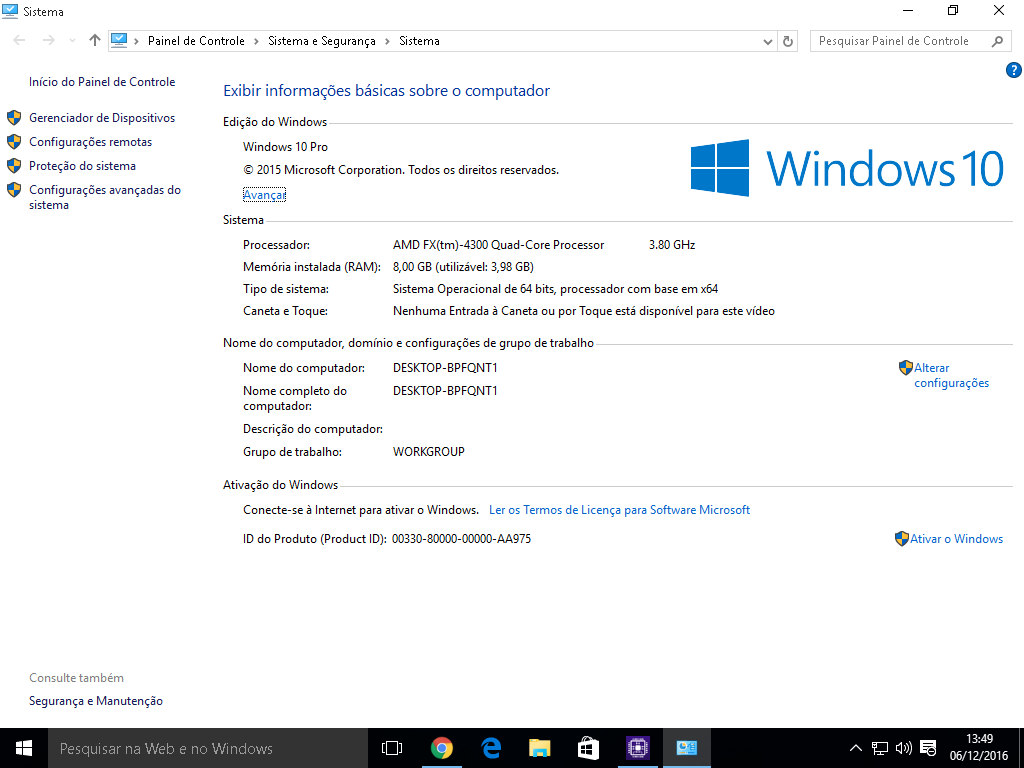The width and height of the screenshot is (1024, 768).
Task: Open File Explorer from the taskbar
Action: coord(539,748)
